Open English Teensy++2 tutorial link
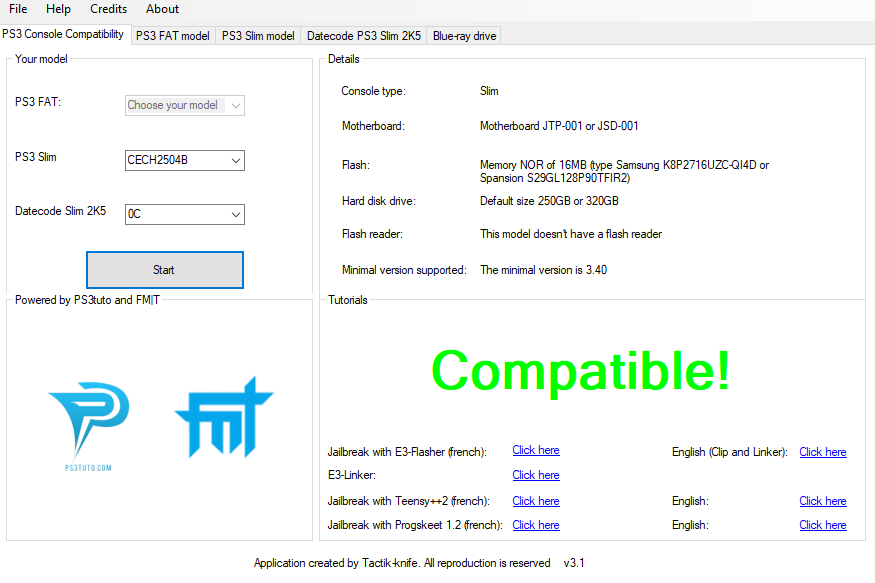 pyautogui.click(x=823, y=501)
